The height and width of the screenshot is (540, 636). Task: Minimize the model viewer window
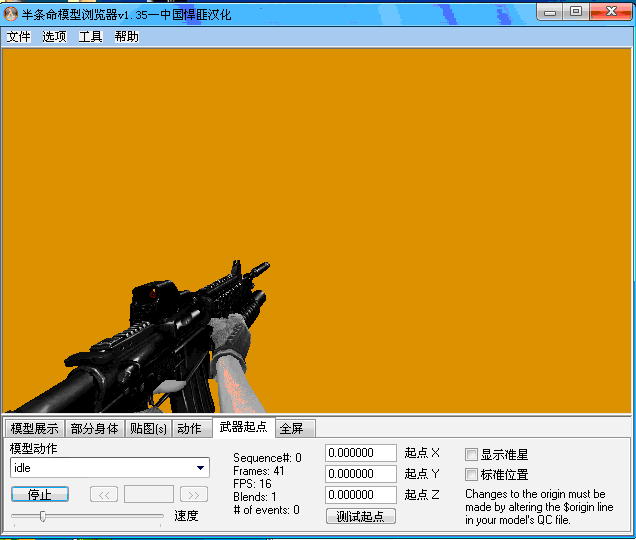[x=552, y=11]
